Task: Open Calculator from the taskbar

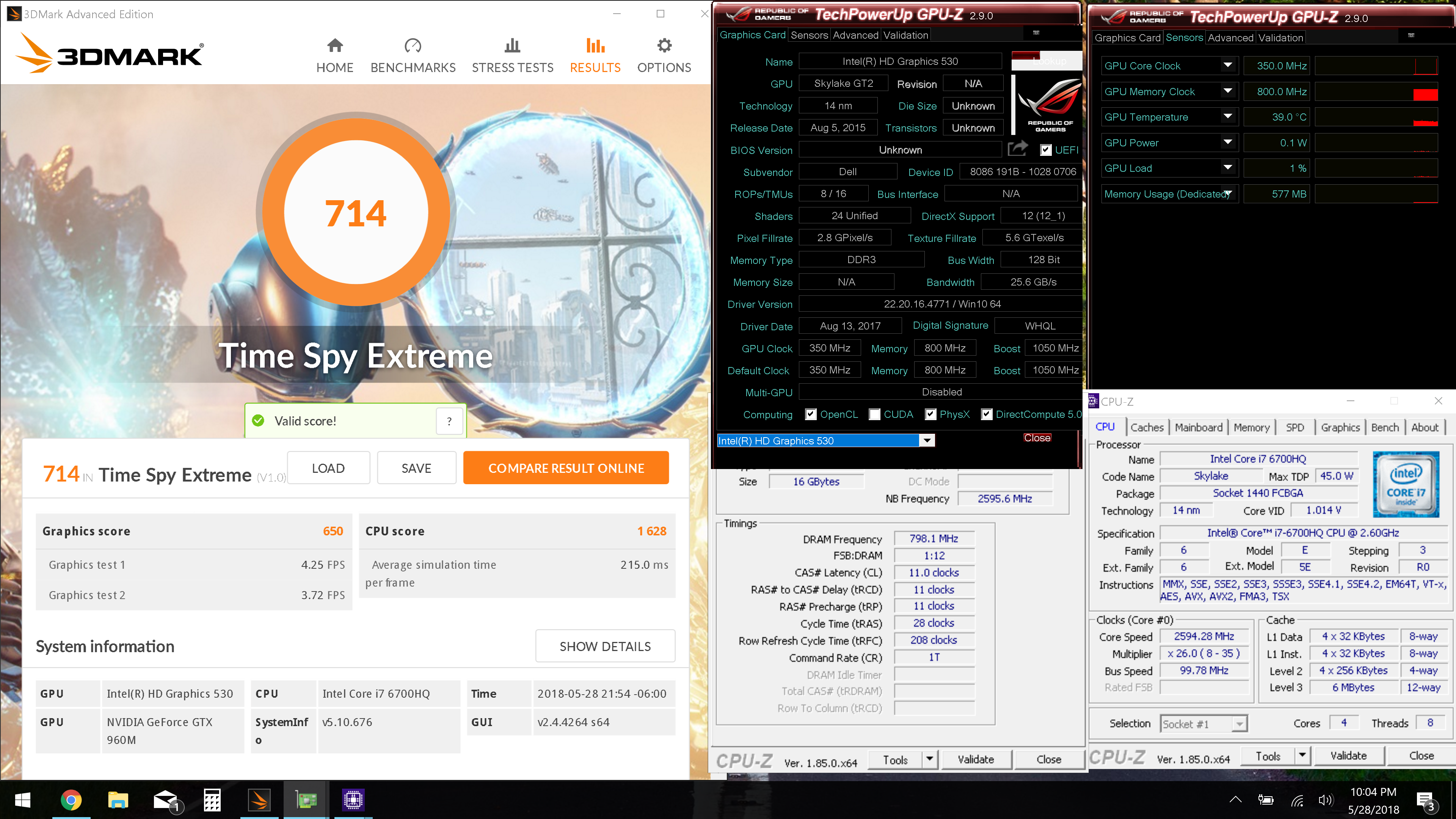Action: pyautogui.click(x=212, y=800)
